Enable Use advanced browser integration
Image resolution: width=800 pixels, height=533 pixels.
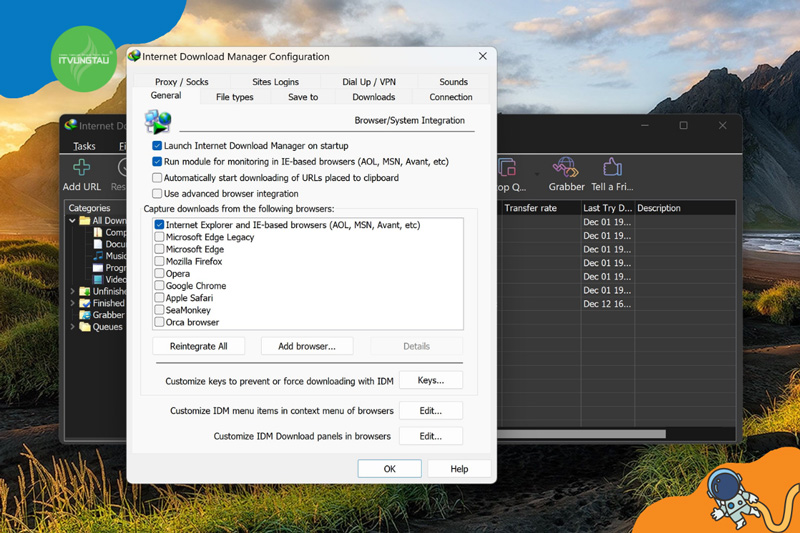(157, 193)
